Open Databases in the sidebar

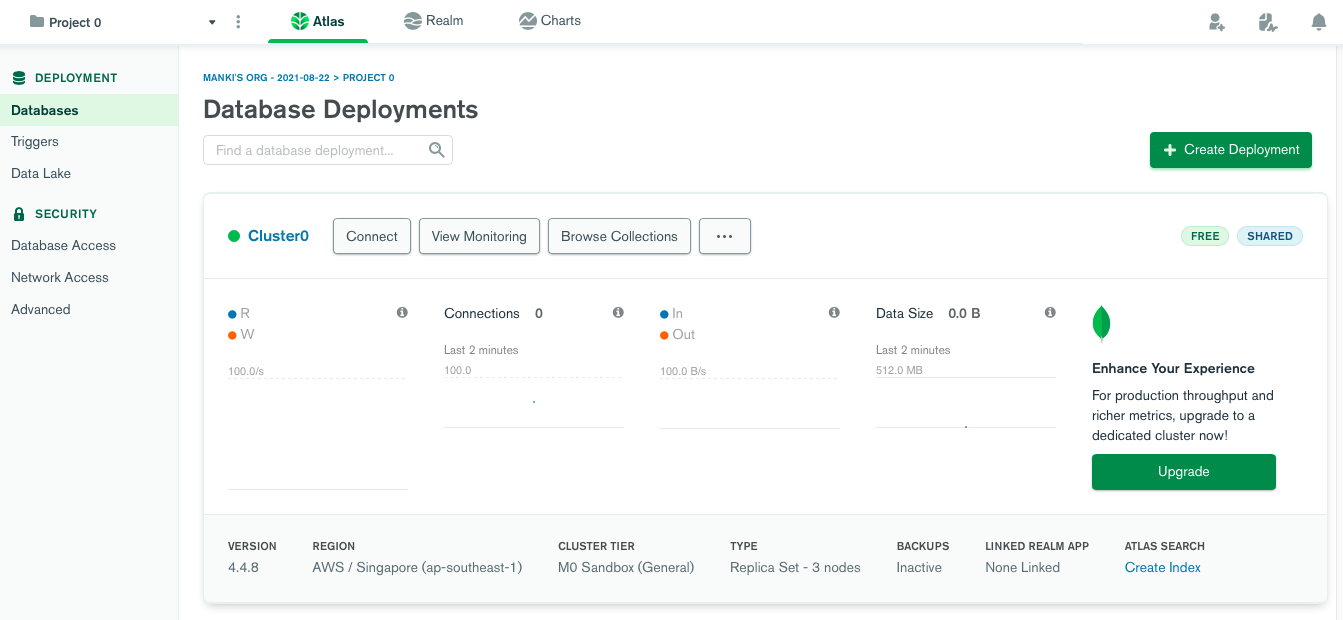[89, 110]
